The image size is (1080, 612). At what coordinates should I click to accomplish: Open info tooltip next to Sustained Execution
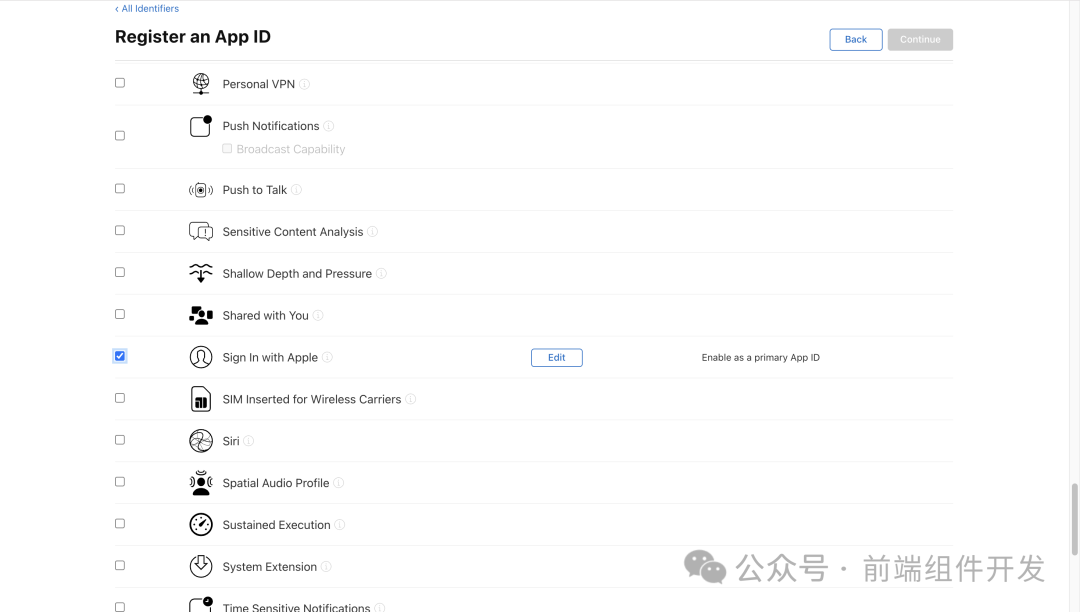[x=340, y=525]
